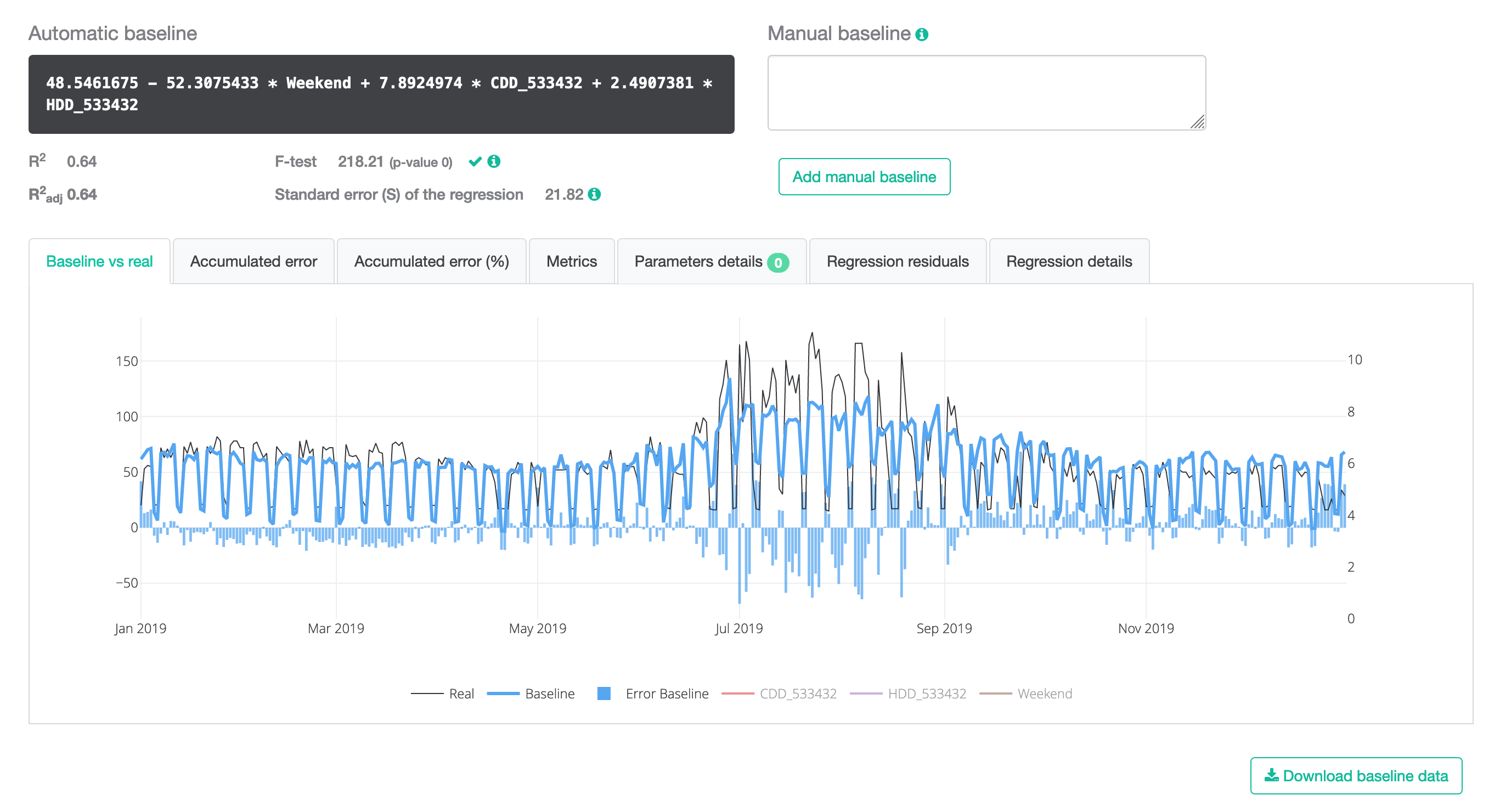1500x812 pixels.
Task: Toggle Real series in chart legend
Action: click(x=443, y=693)
